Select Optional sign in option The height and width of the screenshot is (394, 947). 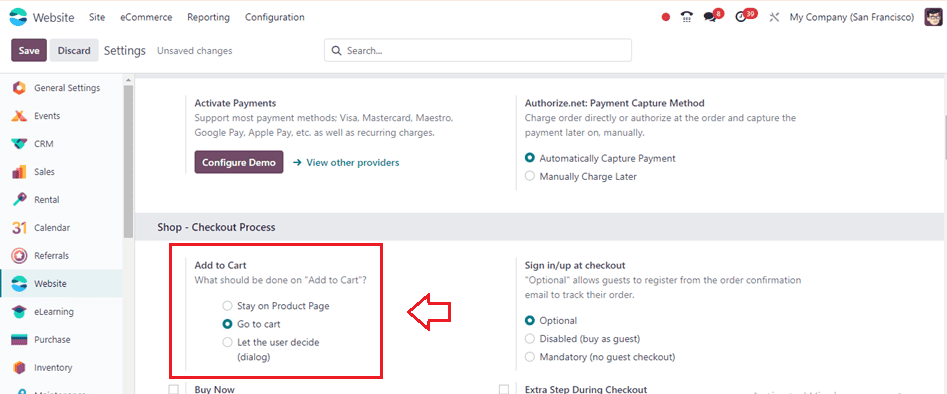530,320
